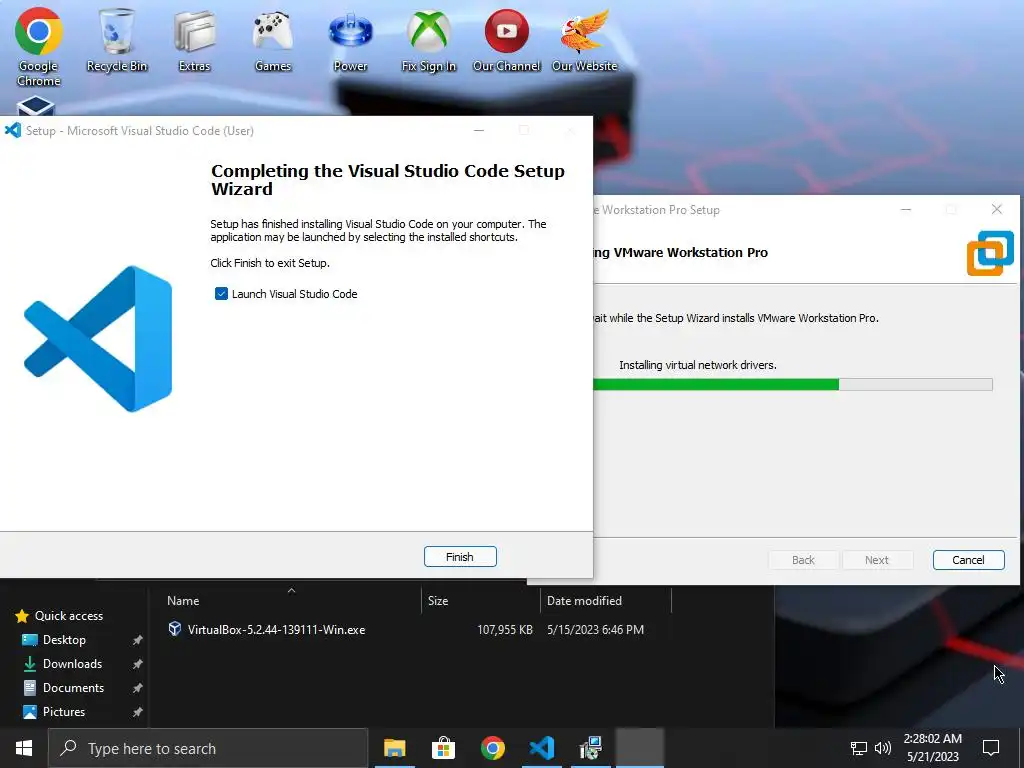Open the taskbar clock and calendar
Viewport: 1024px width, 768px height.
tap(933, 748)
